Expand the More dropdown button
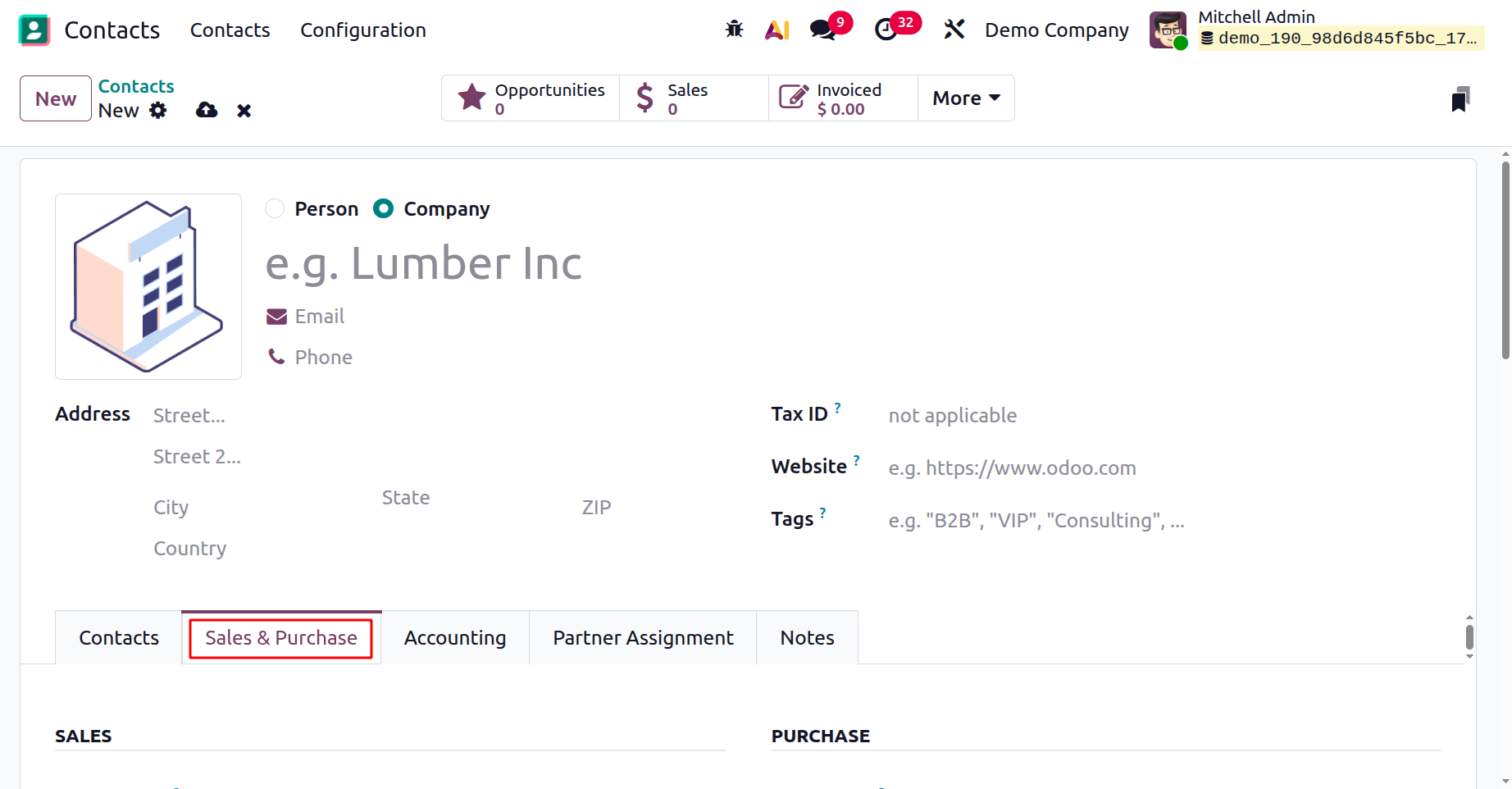The height and width of the screenshot is (789, 1512). (x=966, y=98)
